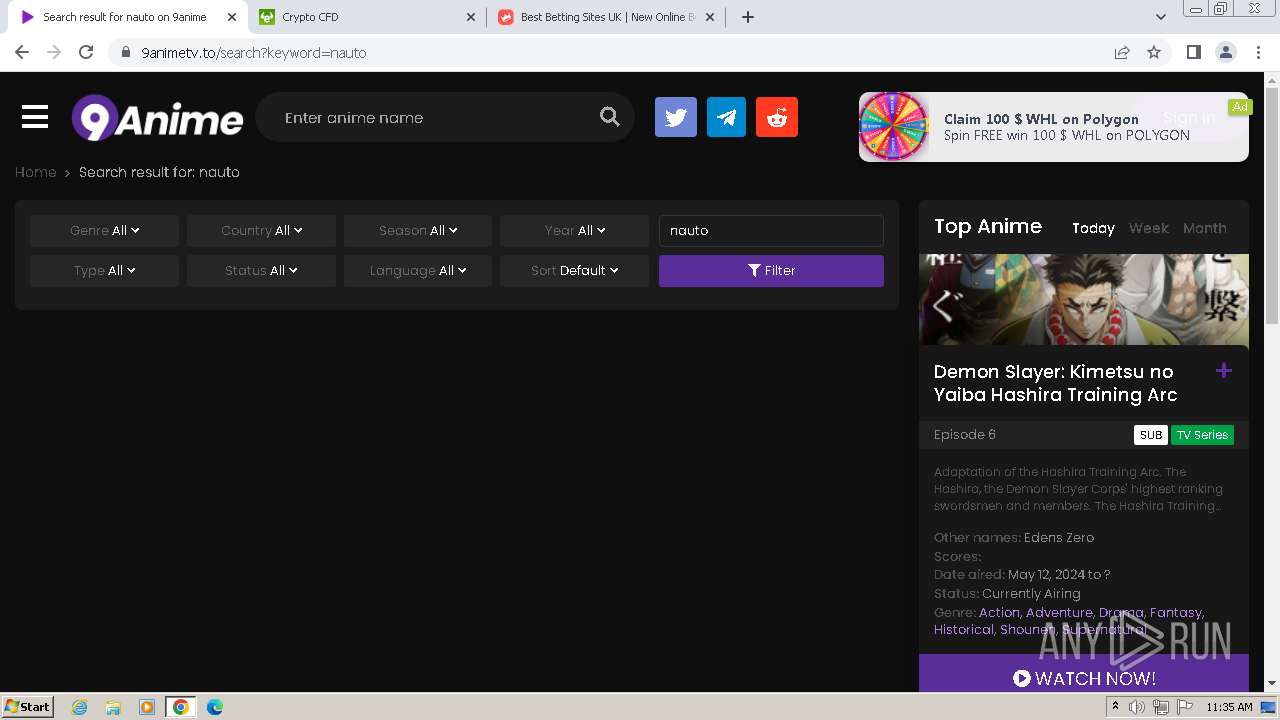This screenshot has height=720, width=1280.
Task: Reload the page
Action: 86,52
